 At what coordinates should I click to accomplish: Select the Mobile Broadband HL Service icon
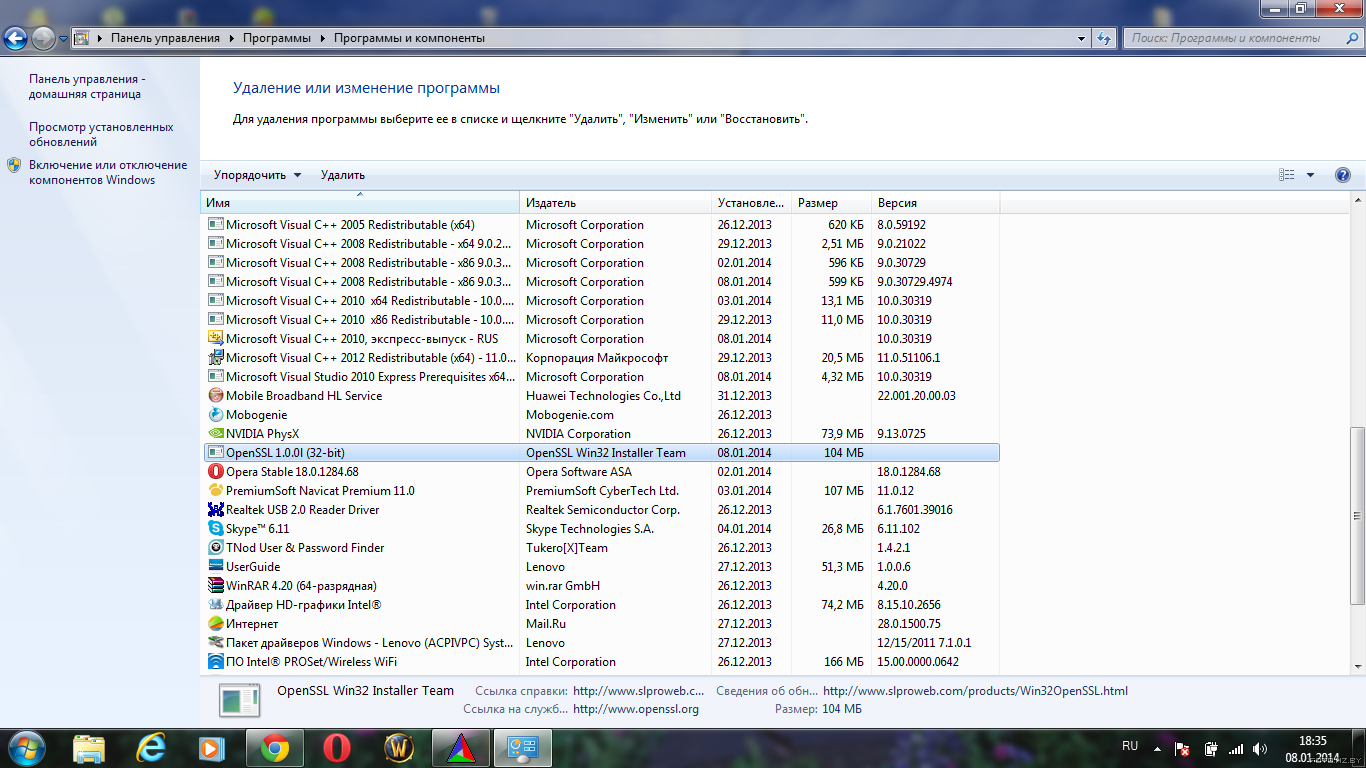215,395
